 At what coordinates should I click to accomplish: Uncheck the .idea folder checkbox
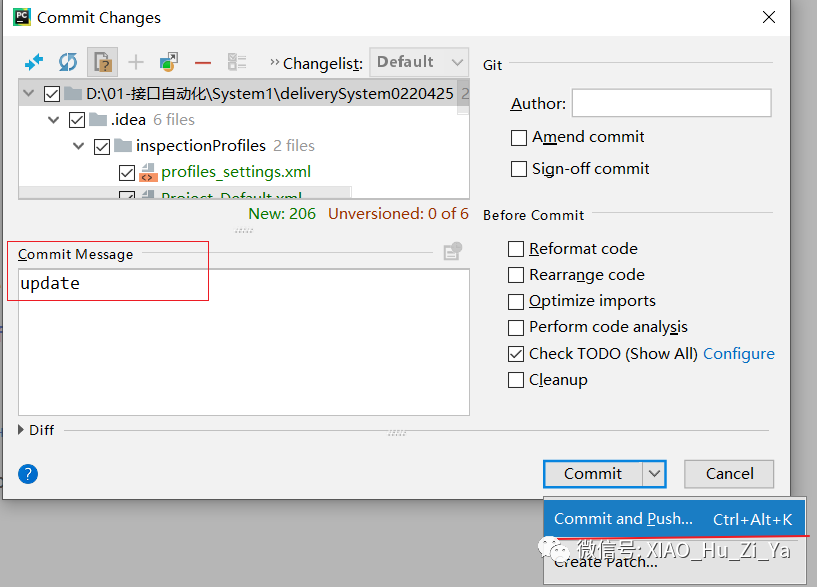tap(77, 120)
